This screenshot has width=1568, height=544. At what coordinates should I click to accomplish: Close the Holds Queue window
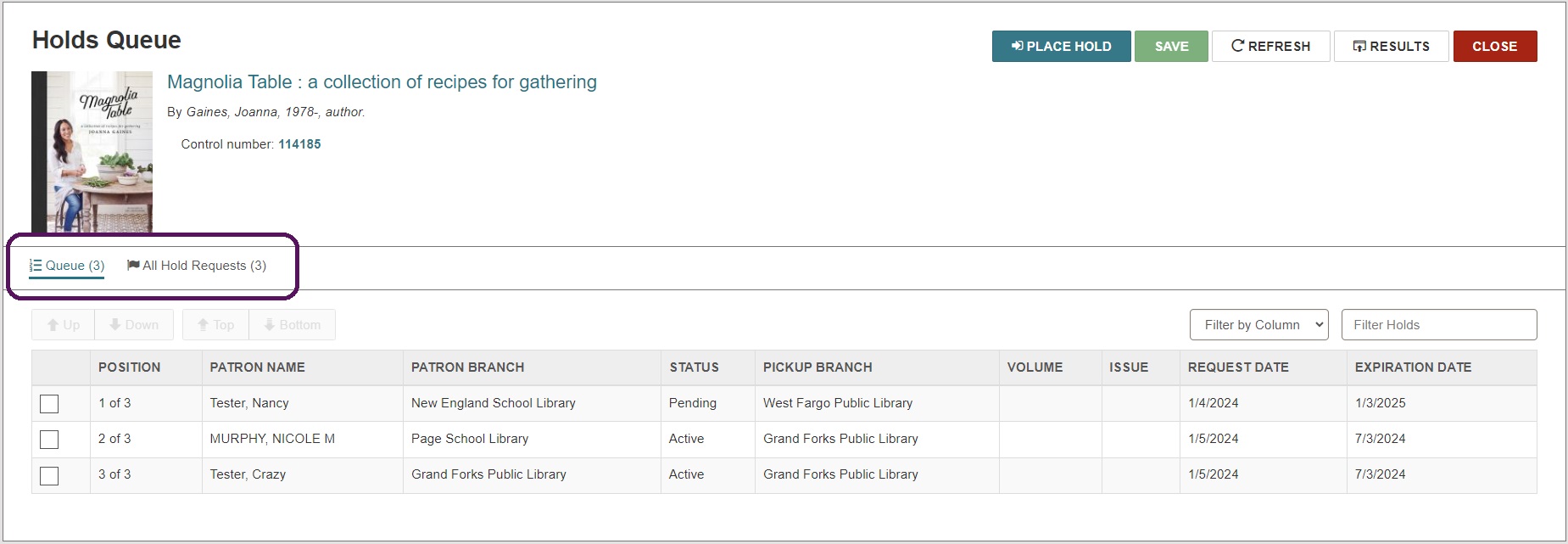click(1494, 47)
